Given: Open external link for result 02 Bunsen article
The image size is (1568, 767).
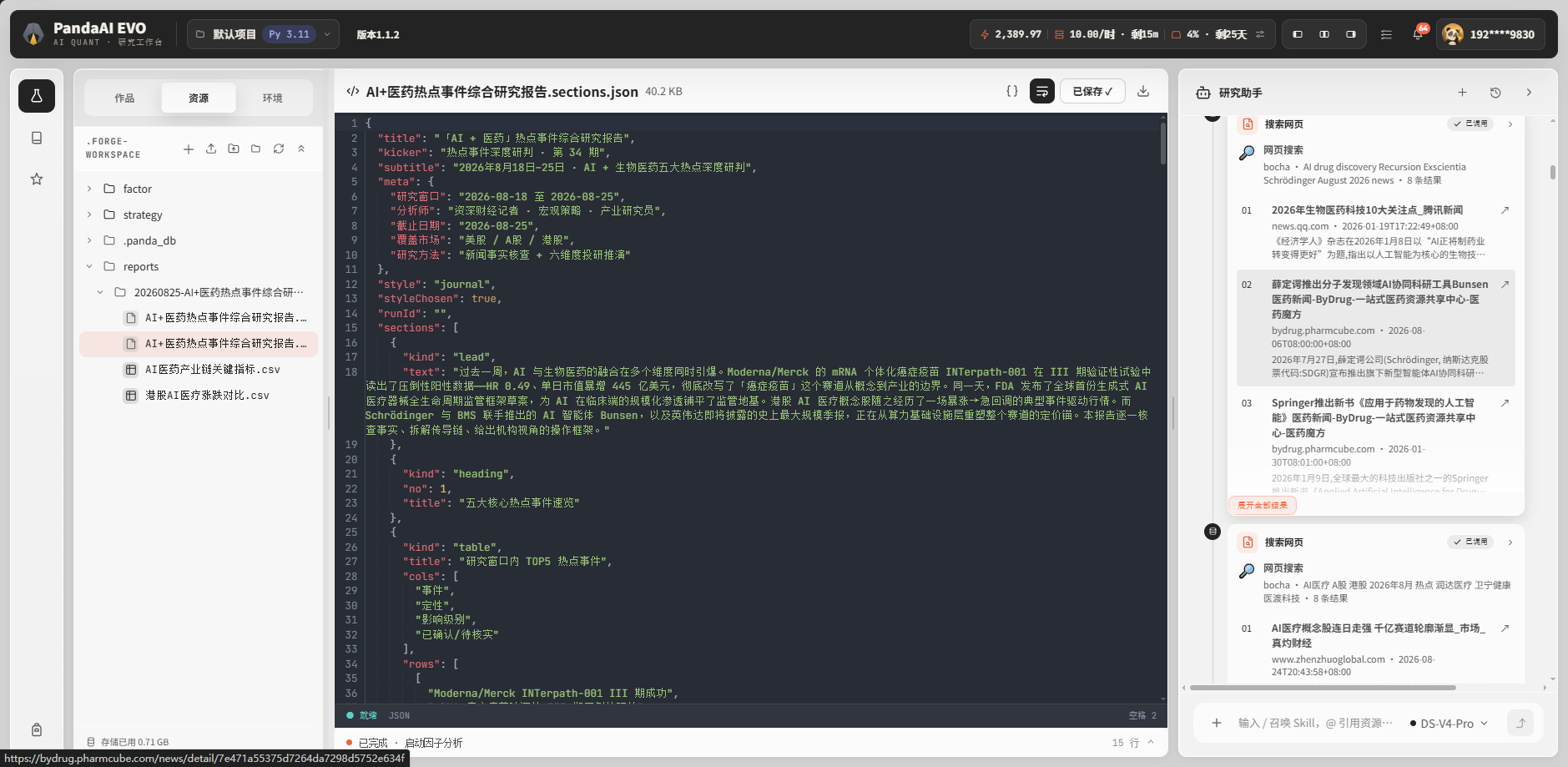Looking at the screenshot, I should point(1505,285).
